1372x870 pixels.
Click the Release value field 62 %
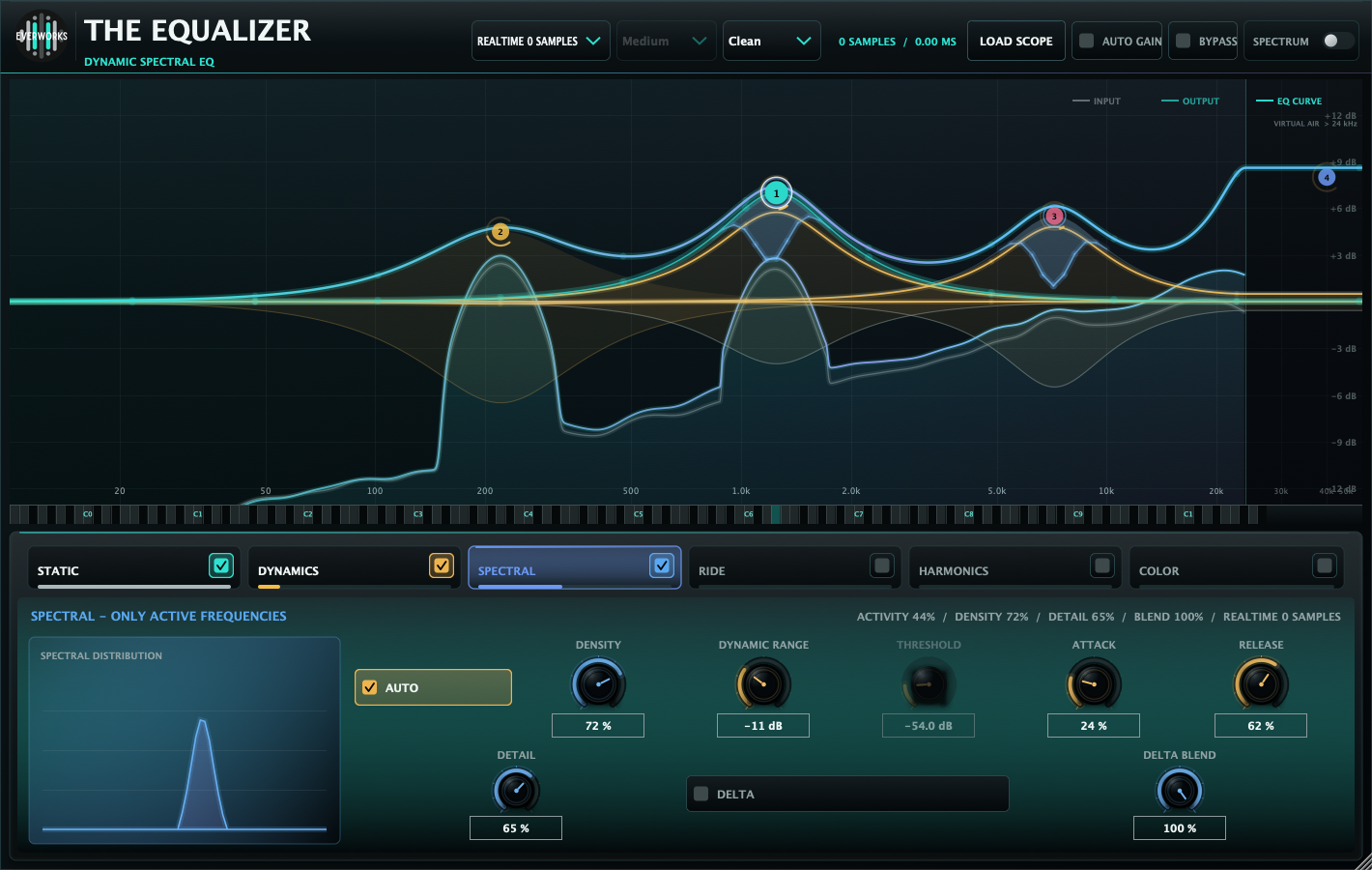click(1261, 725)
